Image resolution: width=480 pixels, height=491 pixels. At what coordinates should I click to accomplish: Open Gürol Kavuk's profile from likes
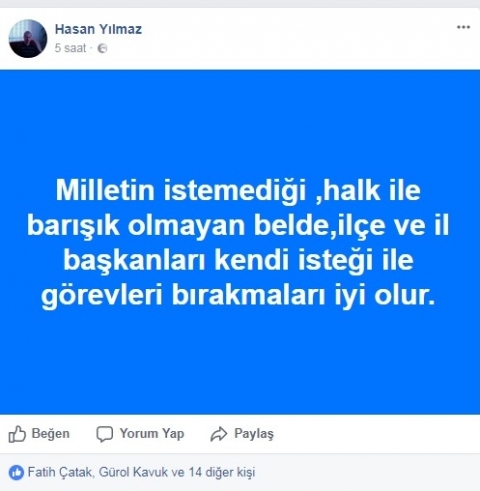coord(133,472)
